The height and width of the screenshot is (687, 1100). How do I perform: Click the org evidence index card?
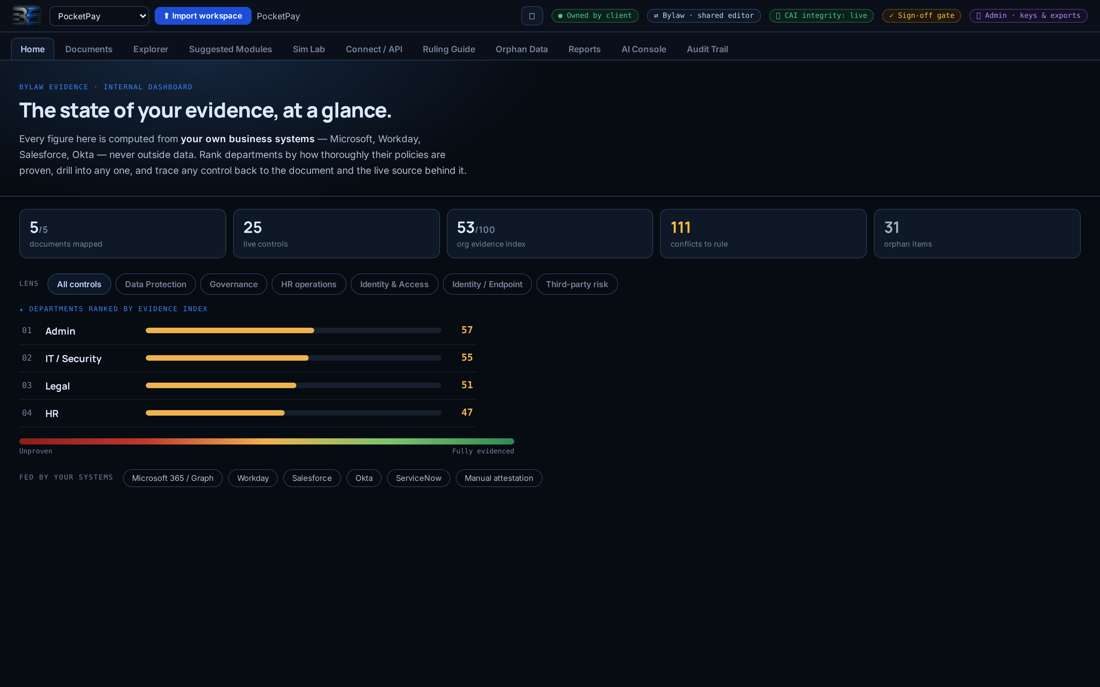(x=550, y=234)
